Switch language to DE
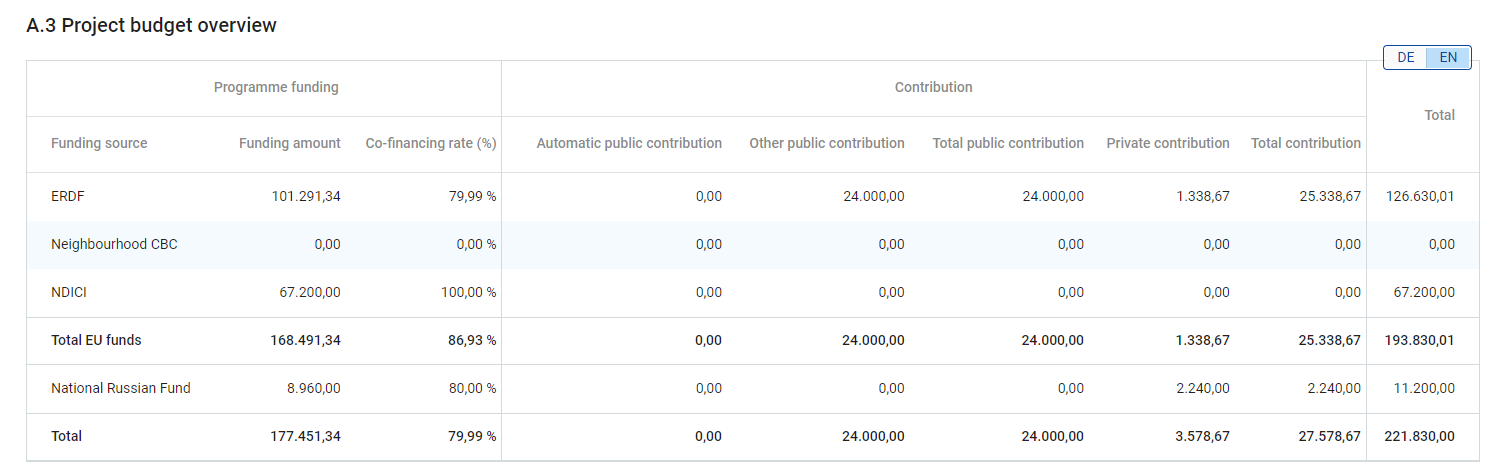Screen dimensions: 1500x470 pos(1405,58)
